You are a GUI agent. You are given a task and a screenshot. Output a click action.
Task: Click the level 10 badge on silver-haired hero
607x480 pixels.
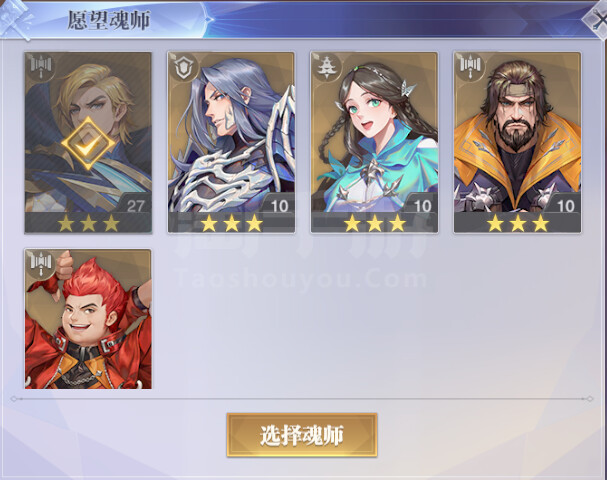click(x=278, y=204)
